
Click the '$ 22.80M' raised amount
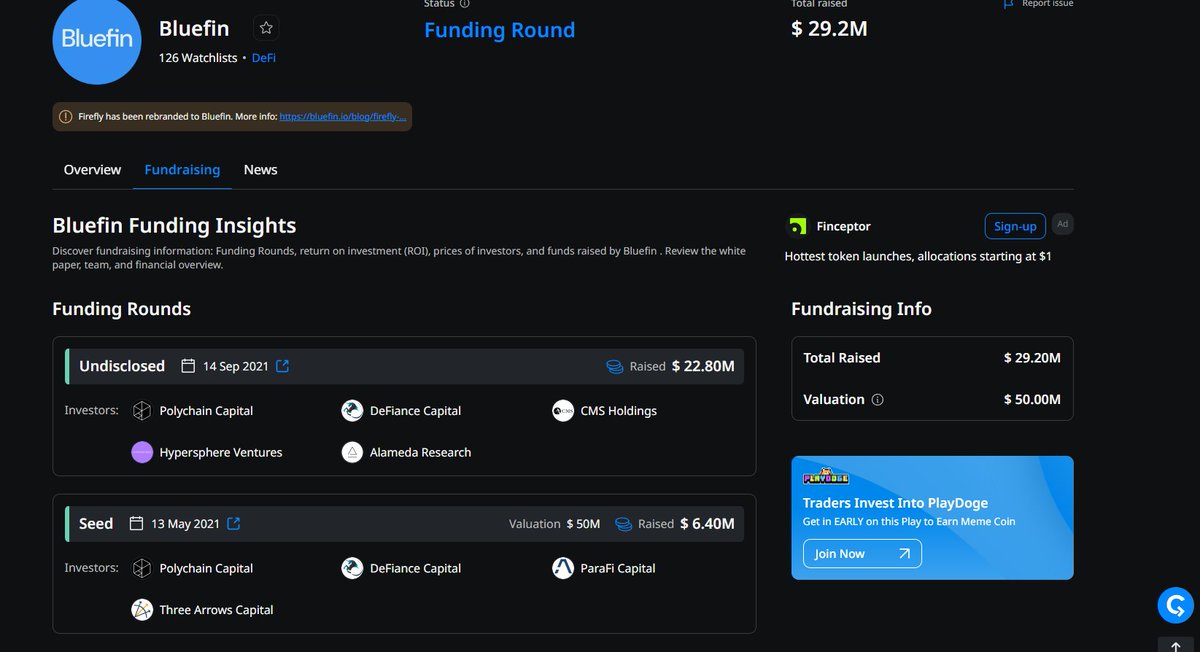(703, 366)
